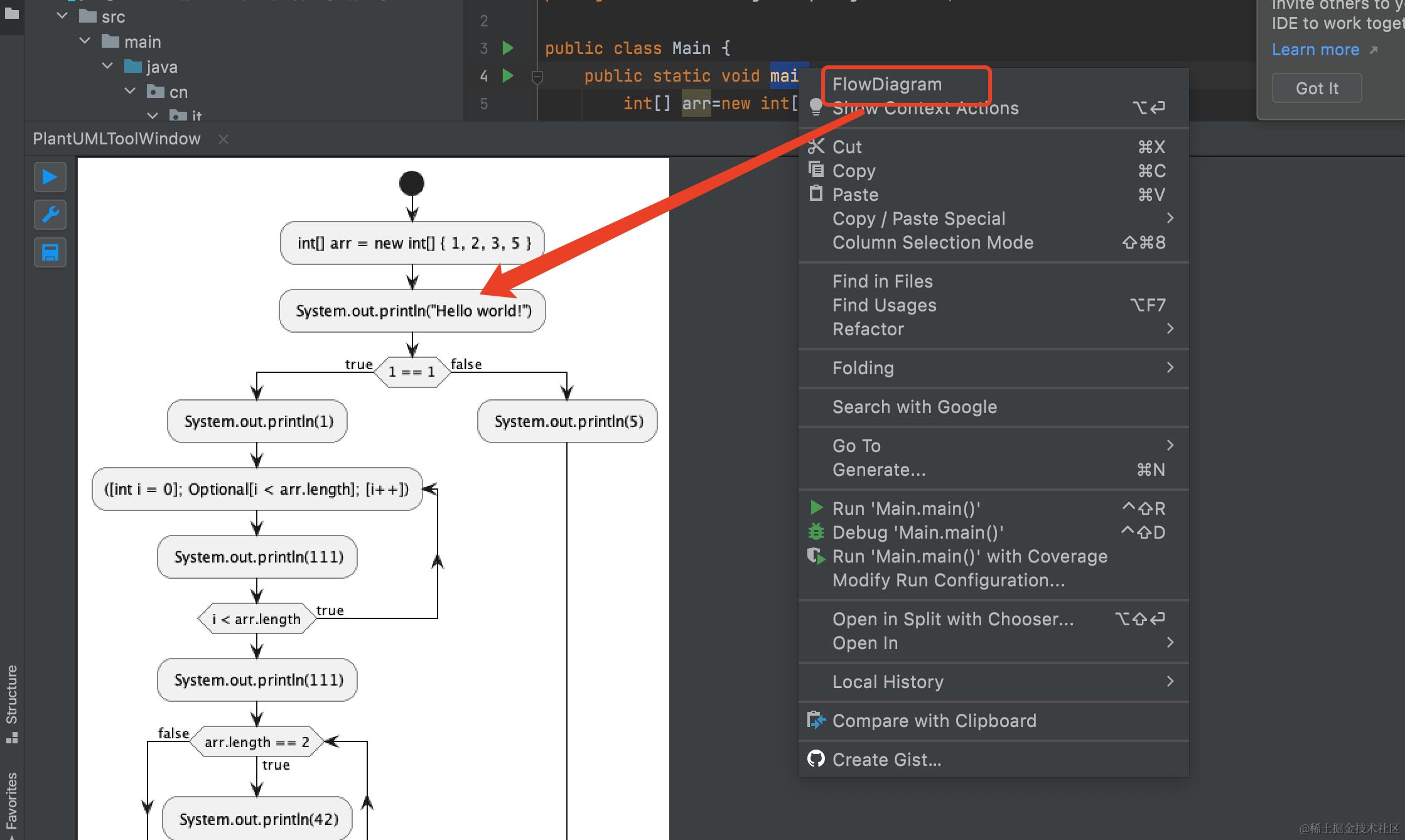Click the blue play icon in PlantUML toolbar
This screenshot has height=840, width=1405.
50,177
